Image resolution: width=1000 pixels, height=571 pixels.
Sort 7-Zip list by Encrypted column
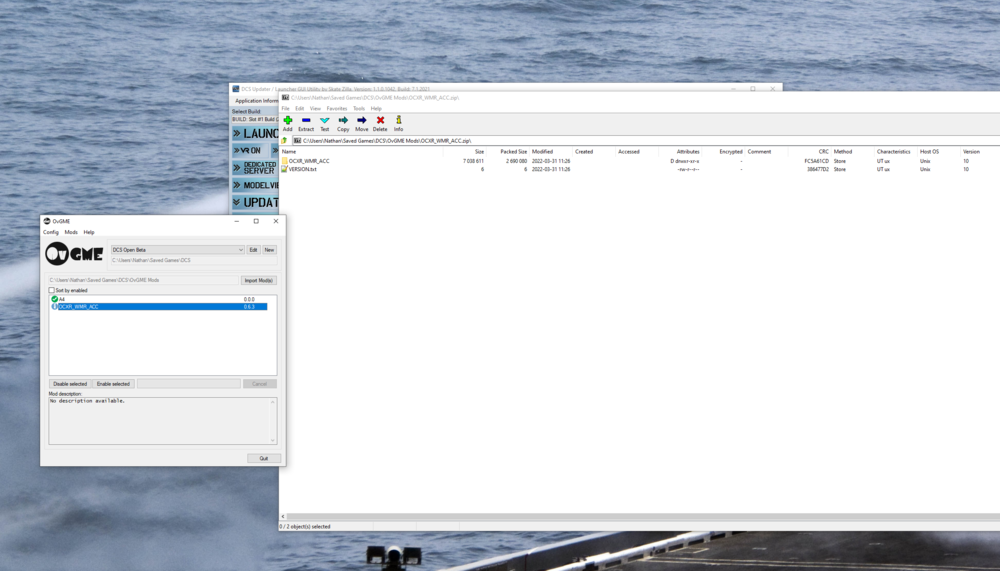[x=723, y=152]
